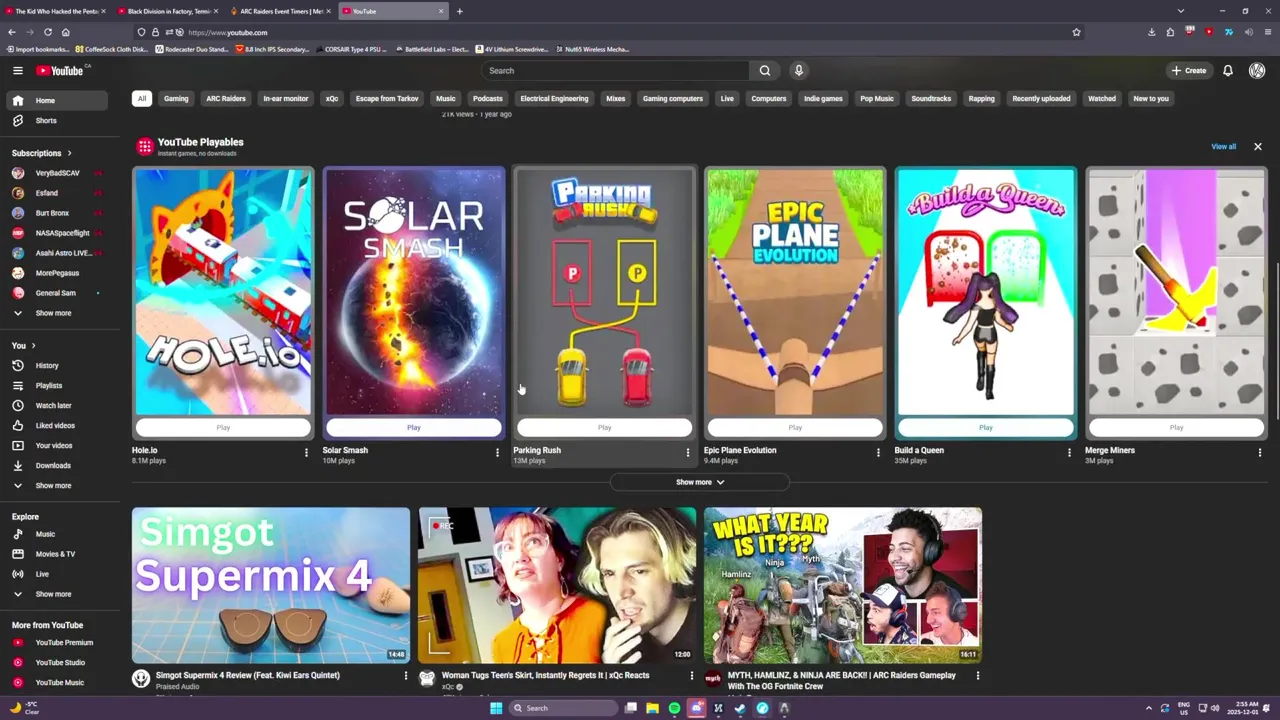
Task: Open YouTube Studio link
Action: [x=56, y=662]
